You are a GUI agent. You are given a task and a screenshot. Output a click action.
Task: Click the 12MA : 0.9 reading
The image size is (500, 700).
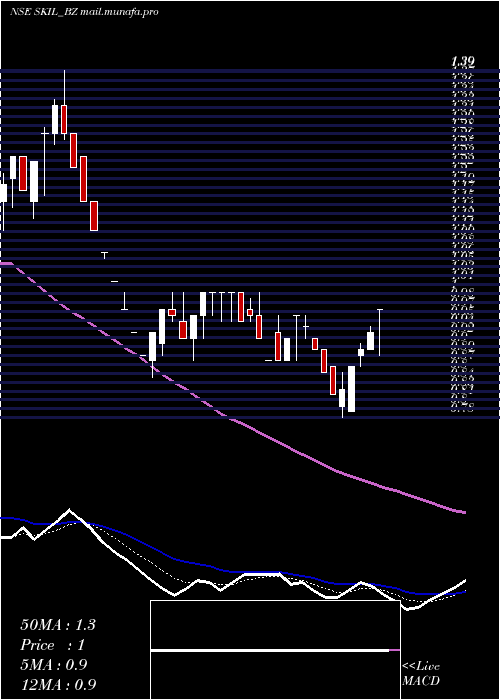[x=58, y=684]
